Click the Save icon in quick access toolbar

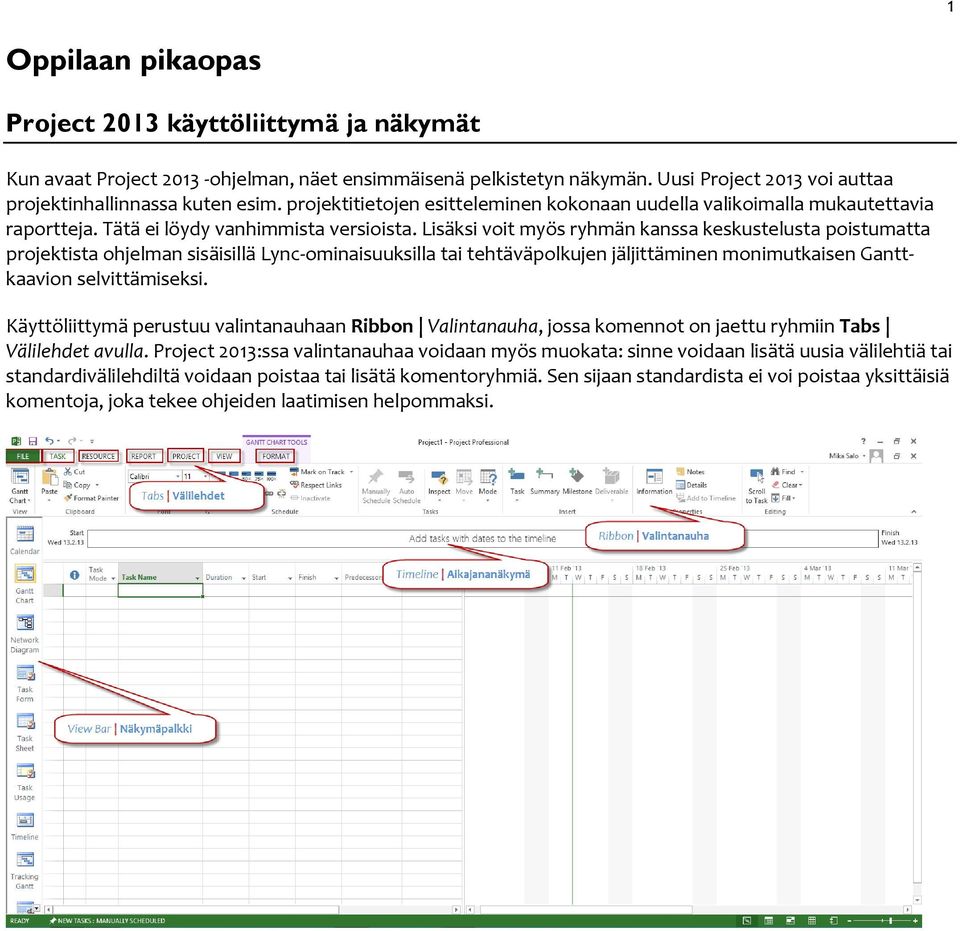32,441
